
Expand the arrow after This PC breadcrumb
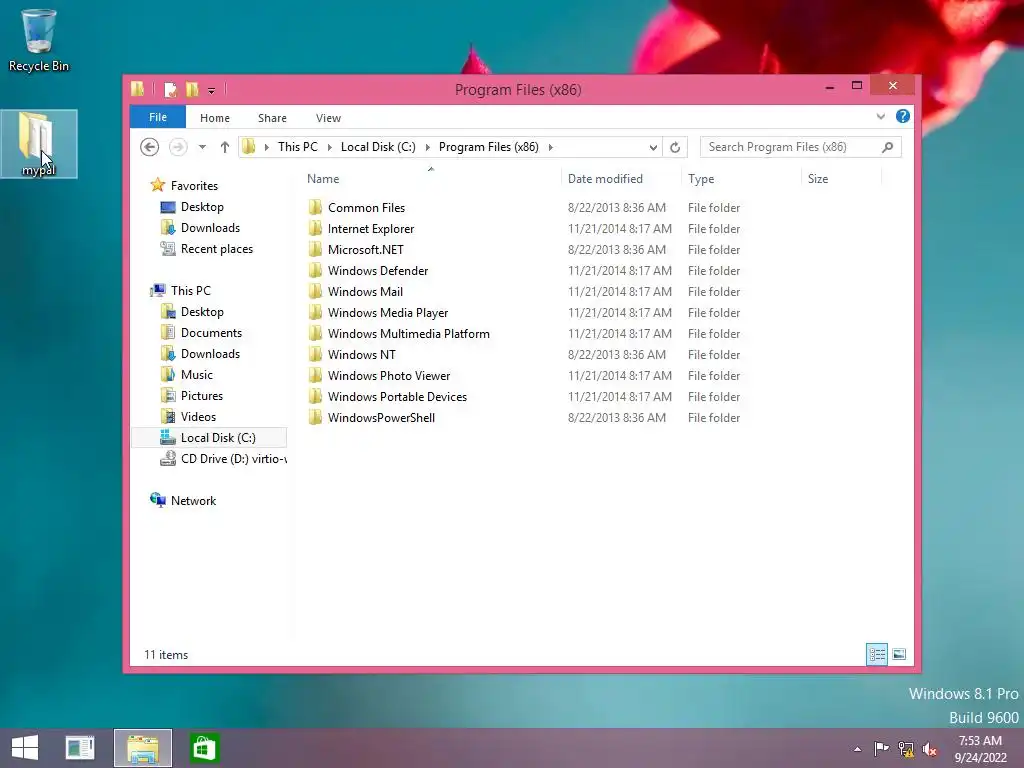[x=329, y=147]
